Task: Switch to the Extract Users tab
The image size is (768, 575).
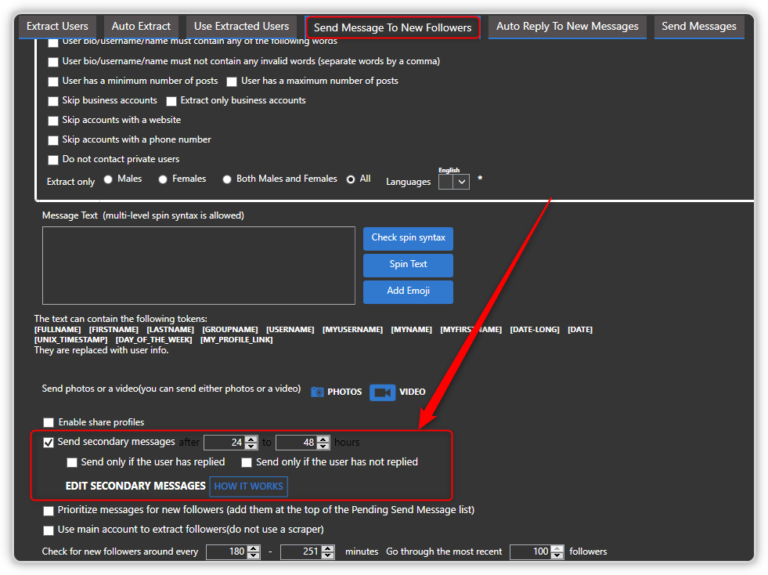Action: (57, 26)
